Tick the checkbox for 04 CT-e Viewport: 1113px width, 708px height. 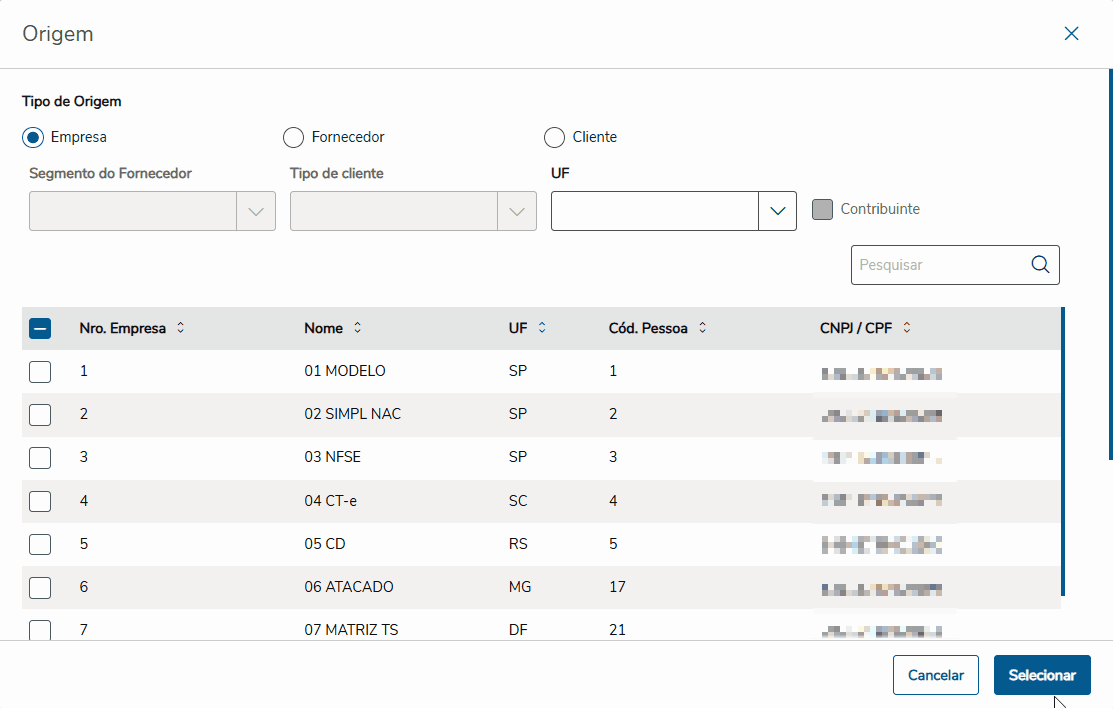(x=40, y=501)
